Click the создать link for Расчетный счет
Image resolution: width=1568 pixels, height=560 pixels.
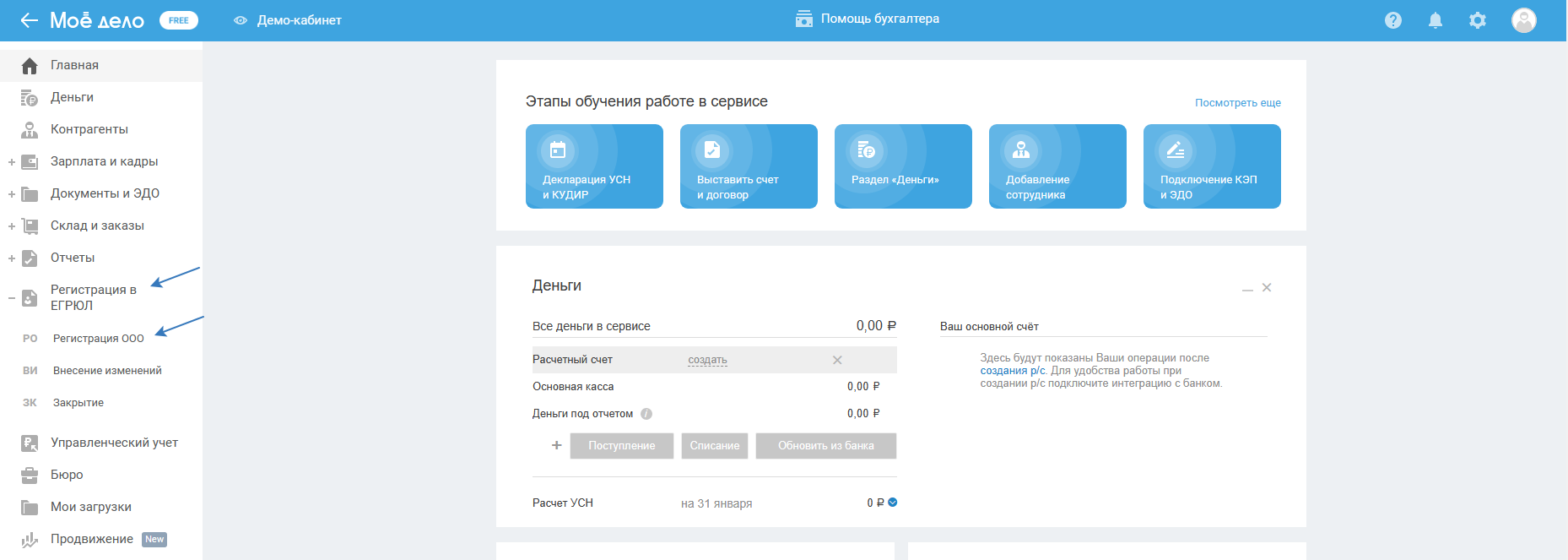(707, 360)
